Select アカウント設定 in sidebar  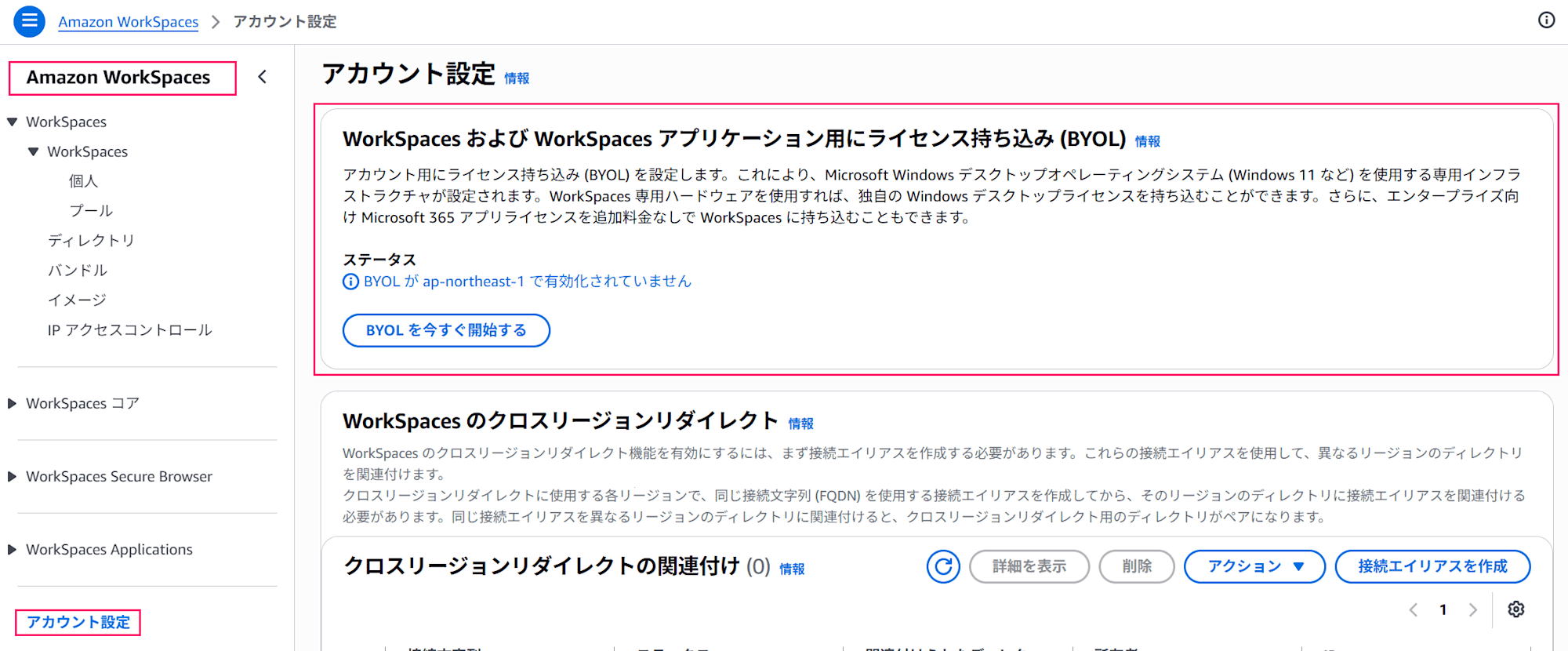[x=78, y=622]
